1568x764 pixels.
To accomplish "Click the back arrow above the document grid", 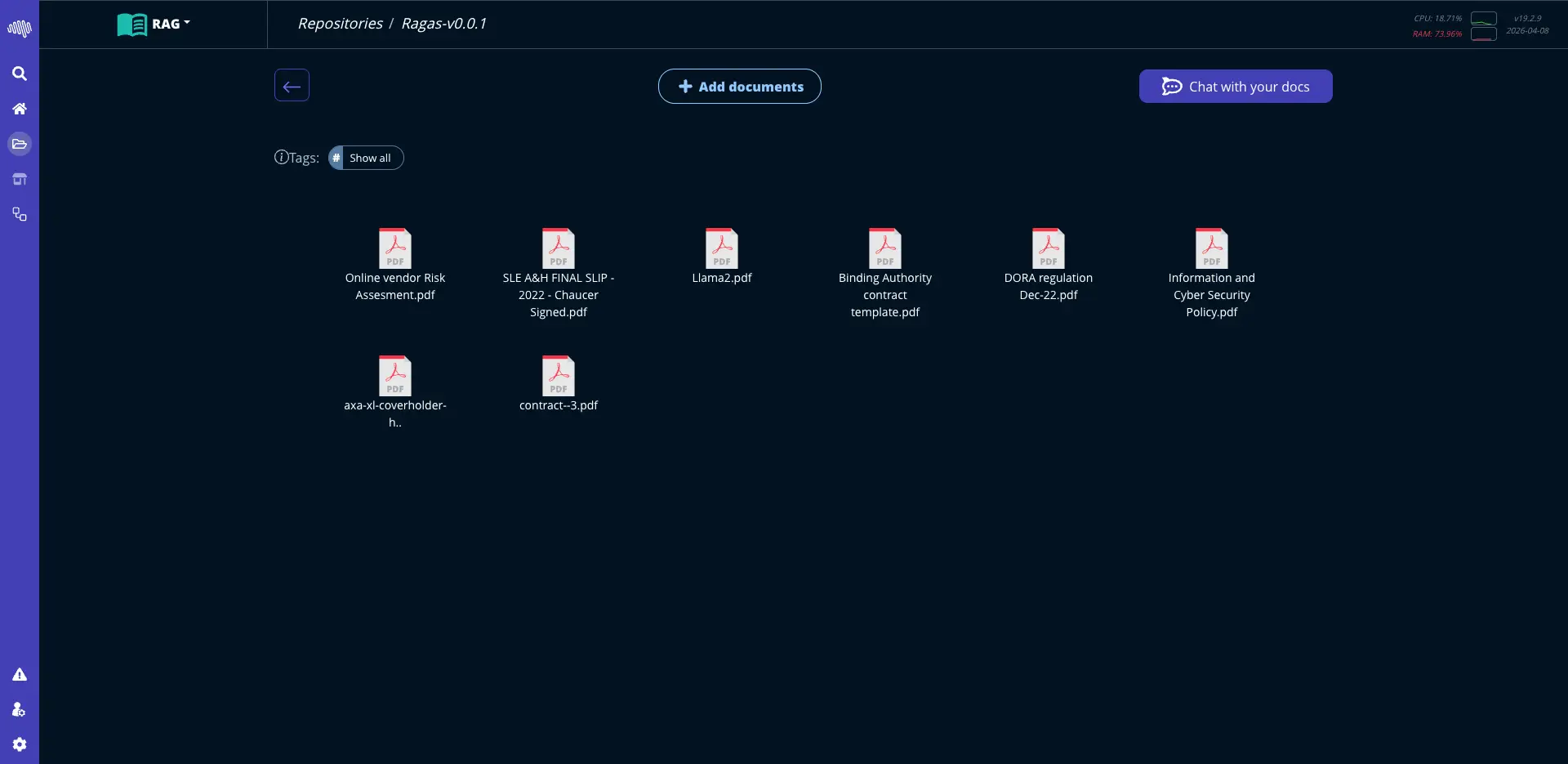I will tap(292, 85).
